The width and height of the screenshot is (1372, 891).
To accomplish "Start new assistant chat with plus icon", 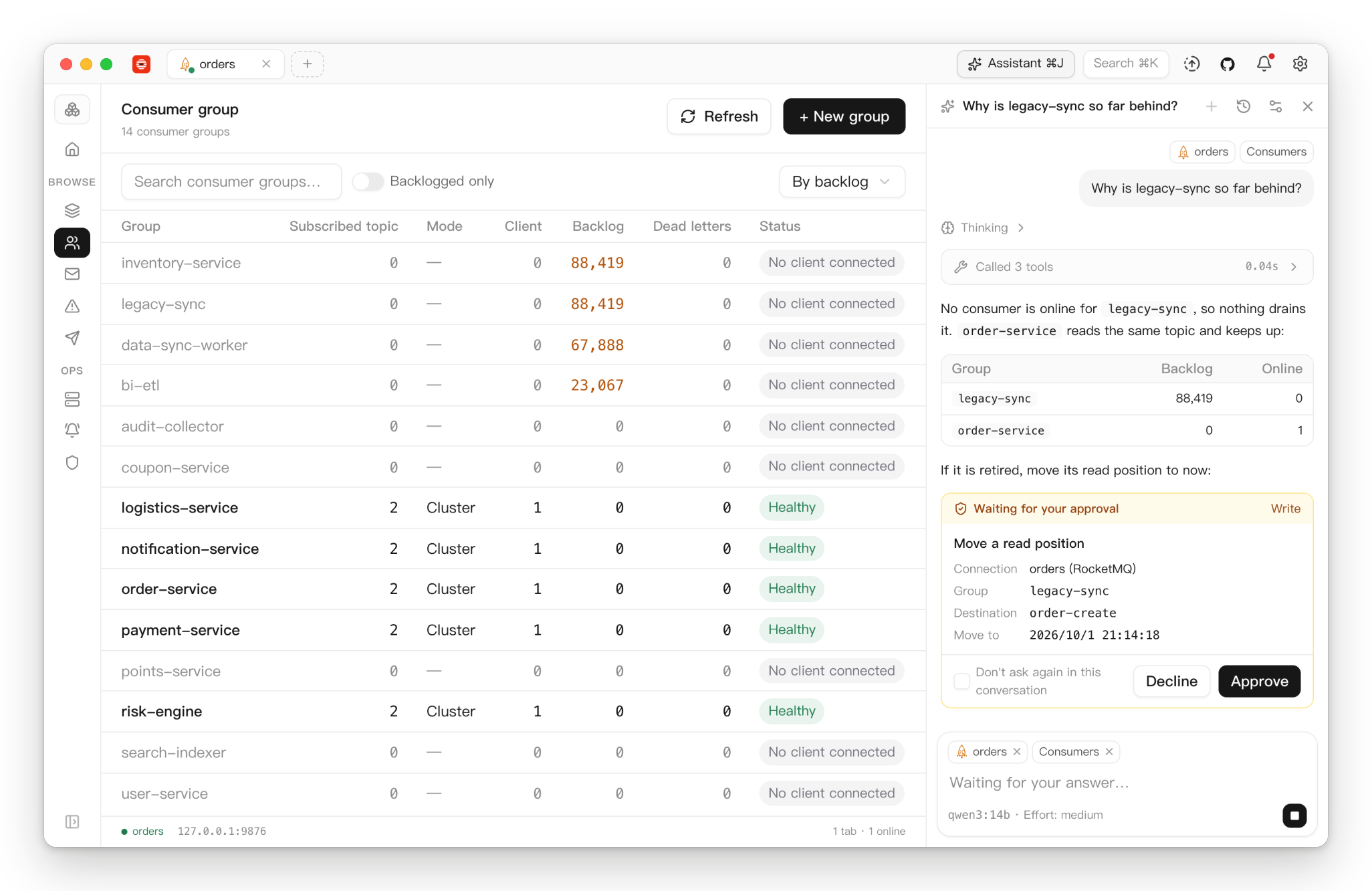I will point(1211,106).
